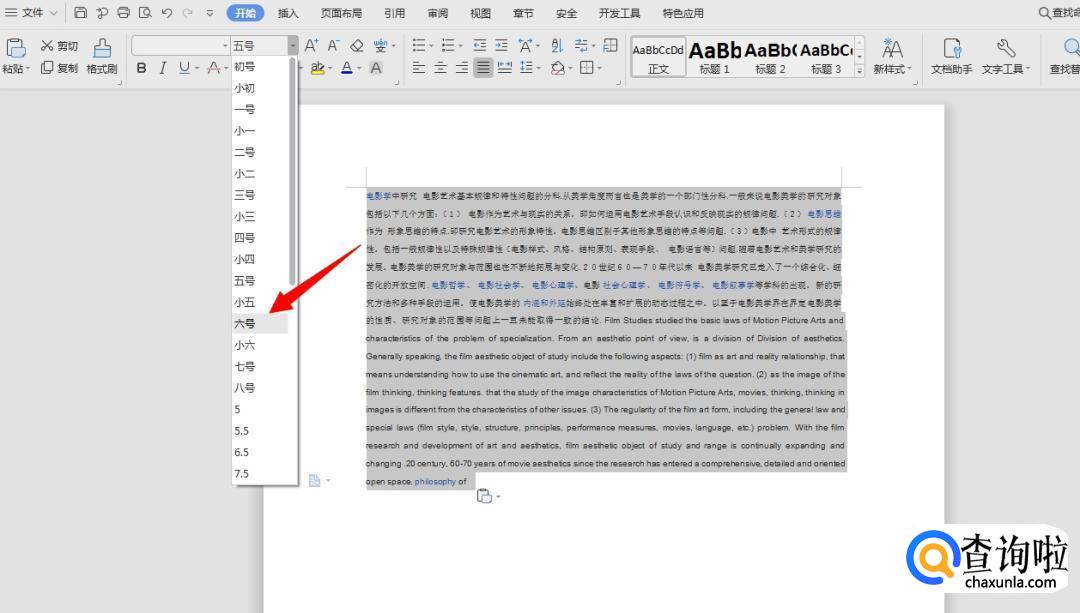The height and width of the screenshot is (613, 1080).
Task: Open highlight color dropdown arrow
Action: (330, 68)
